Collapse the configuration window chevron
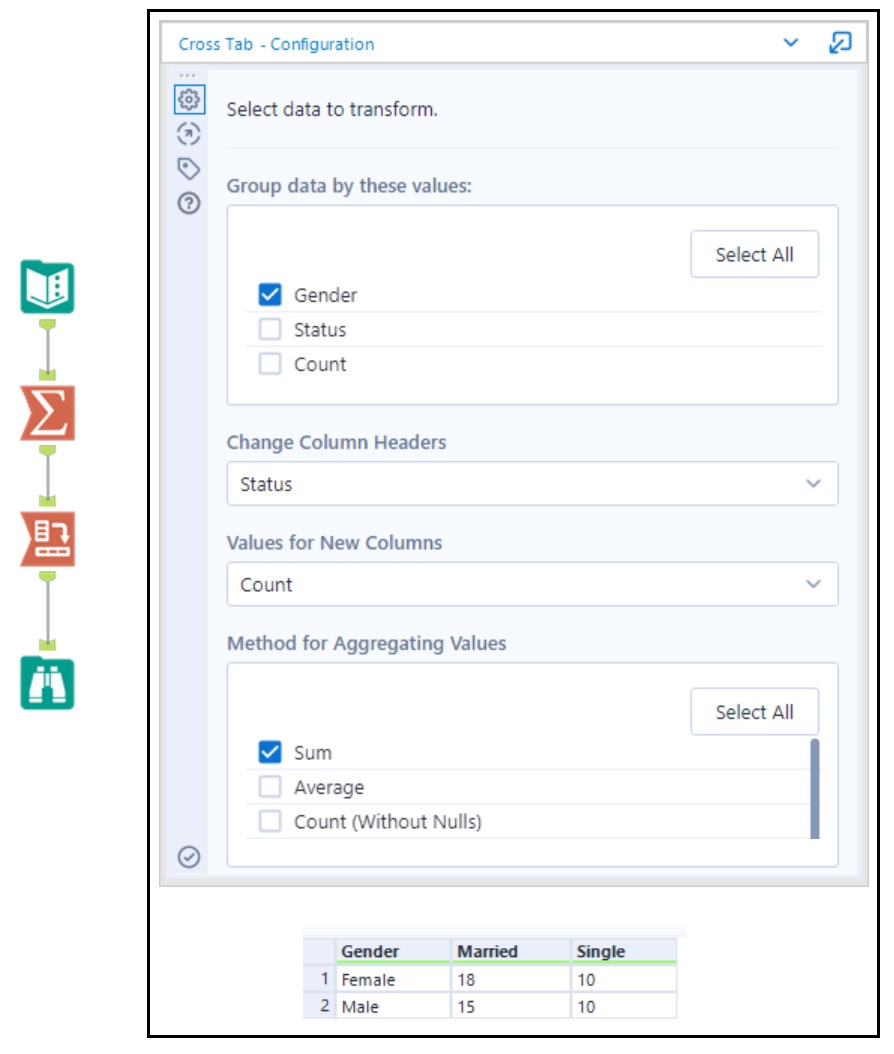894x1054 pixels. [x=791, y=42]
